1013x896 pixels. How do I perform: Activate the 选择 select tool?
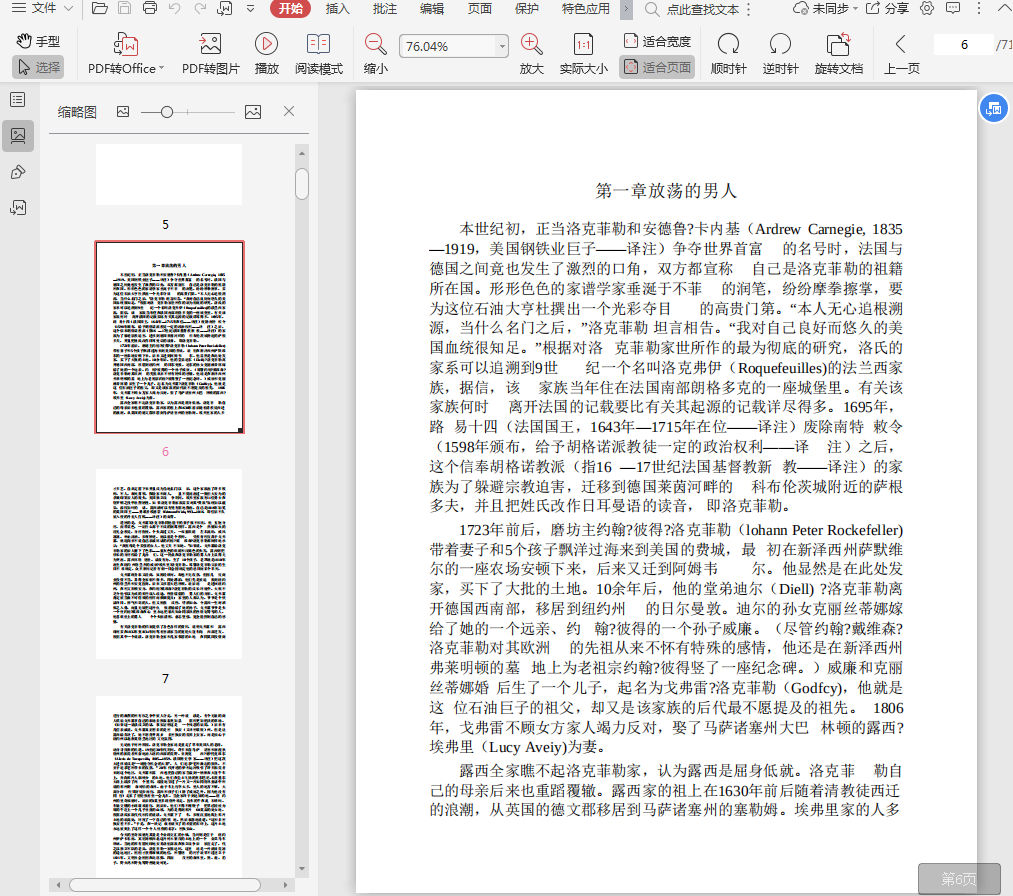tap(38, 67)
